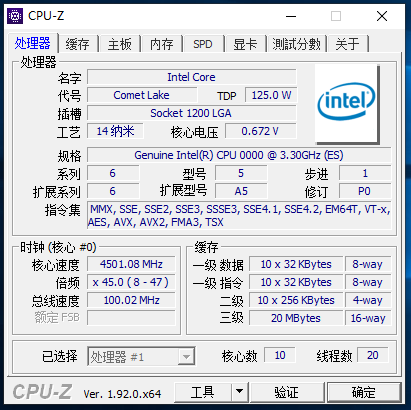Select the SPD tab
Image resolution: width=411 pixels, height=410 pixels.
click(x=203, y=44)
